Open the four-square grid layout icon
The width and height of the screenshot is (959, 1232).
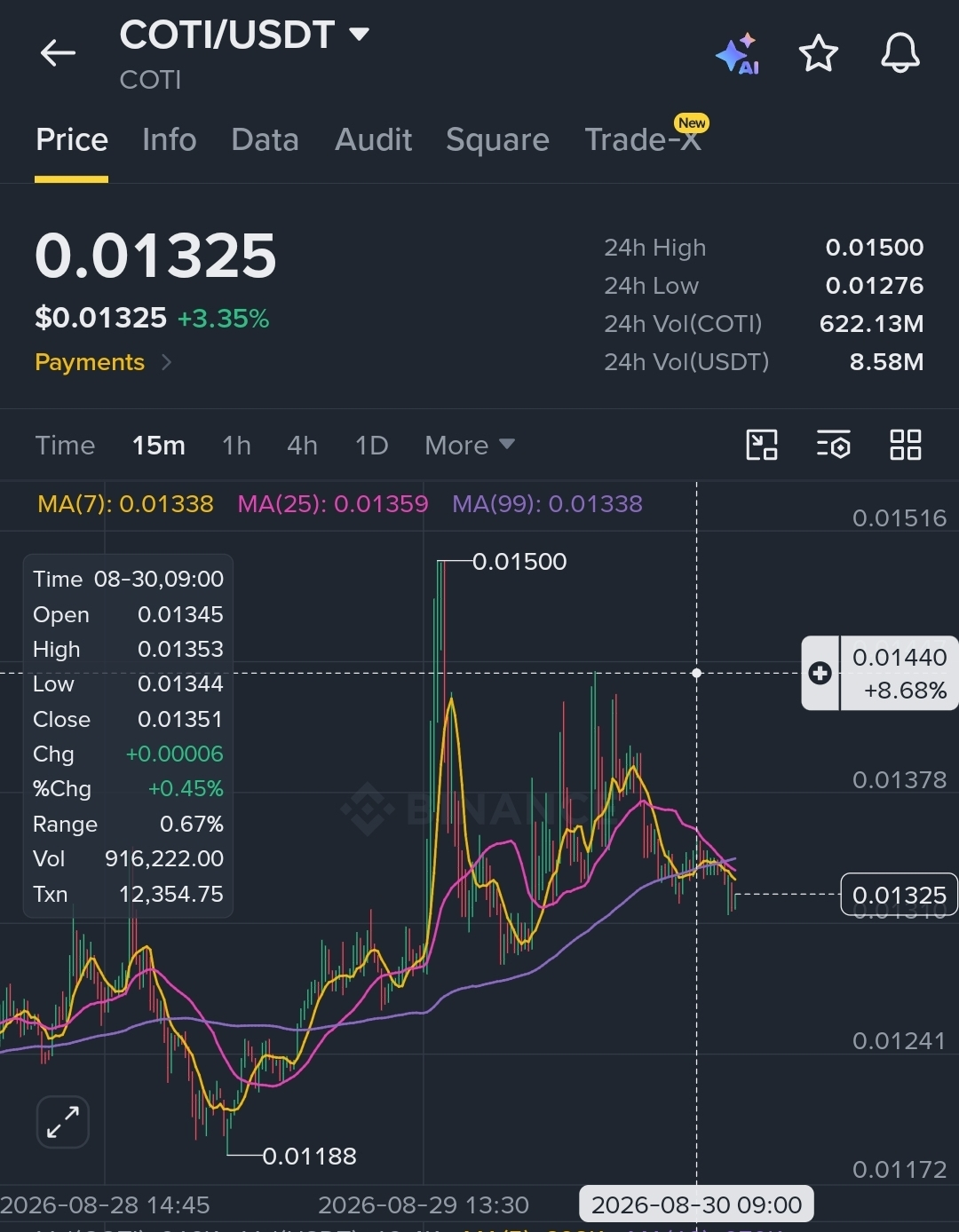coord(906,445)
